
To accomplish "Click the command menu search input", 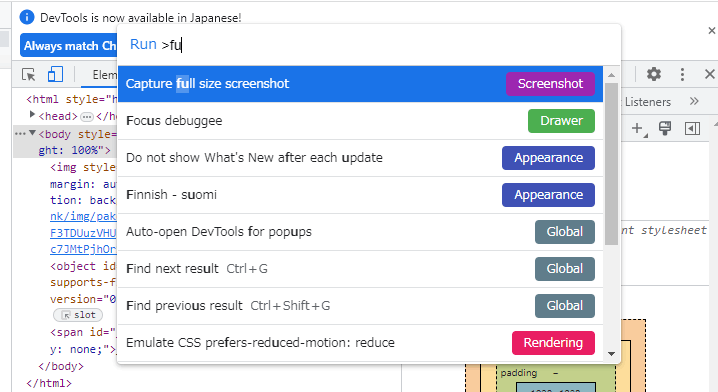I will (x=369, y=45).
